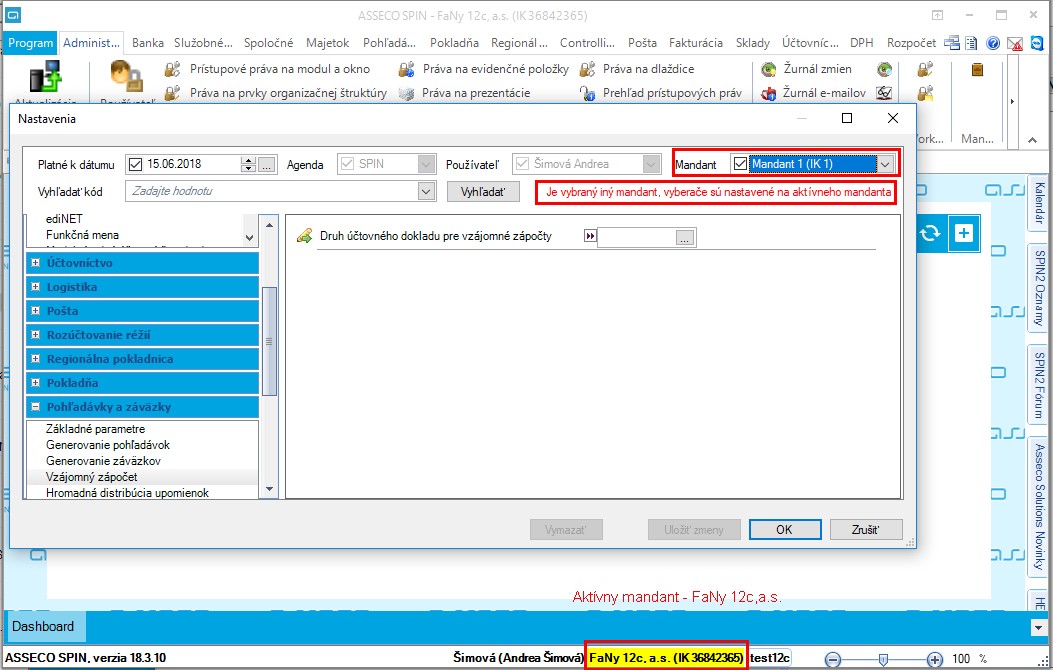Switch to the Banka ribbon tab
The image size is (1053, 670).
148,43
